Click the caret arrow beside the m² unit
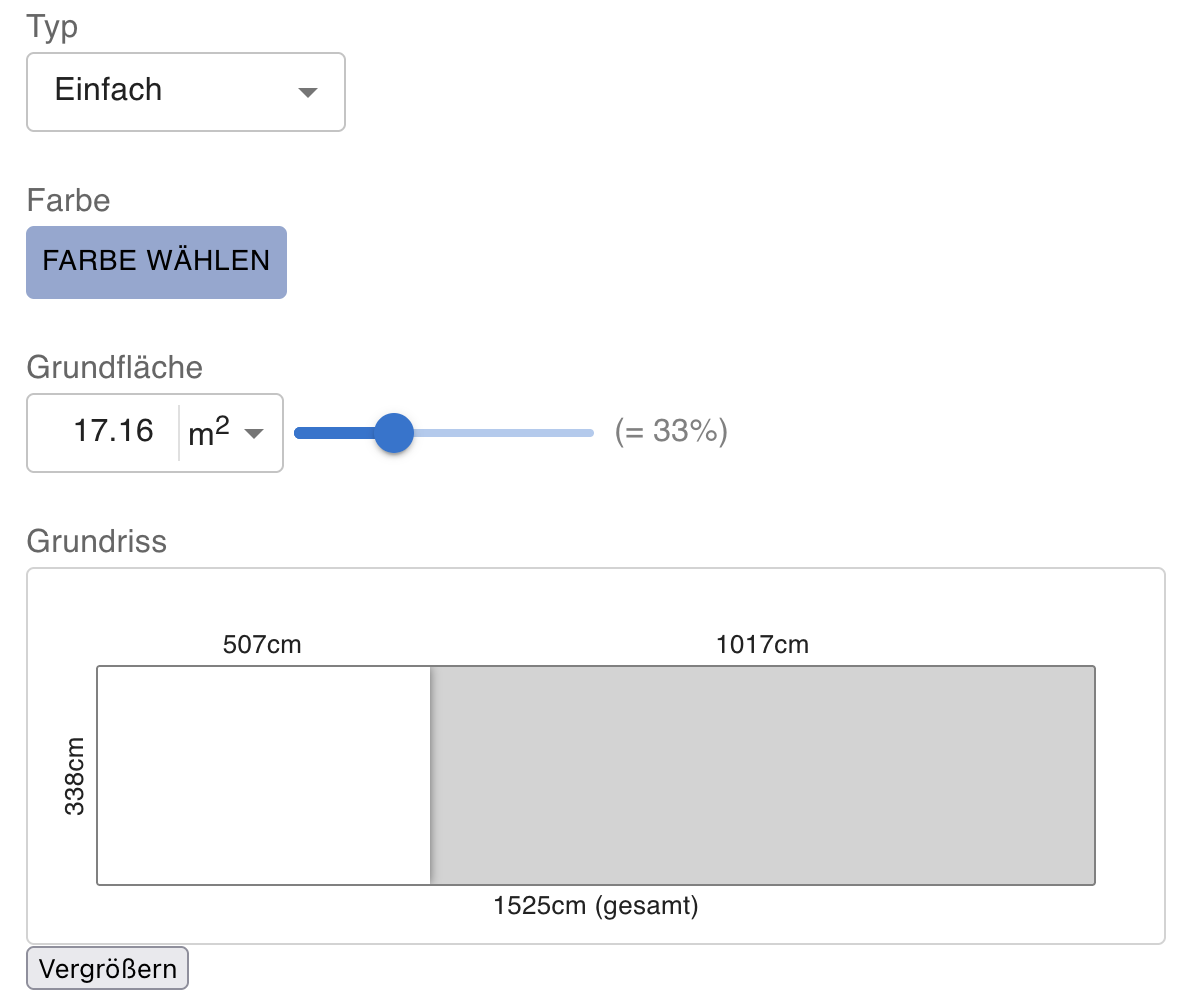This screenshot has width=1182, height=1008. (x=254, y=434)
